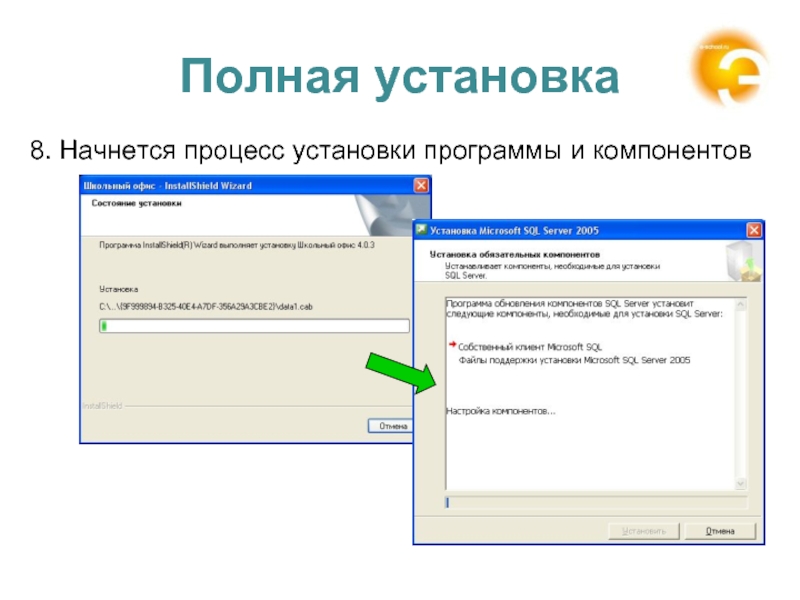Image resolution: width=800 pixels, height=600 pixels.
Task: Click the Полная установка slide title
Action: tap(399, 77)
